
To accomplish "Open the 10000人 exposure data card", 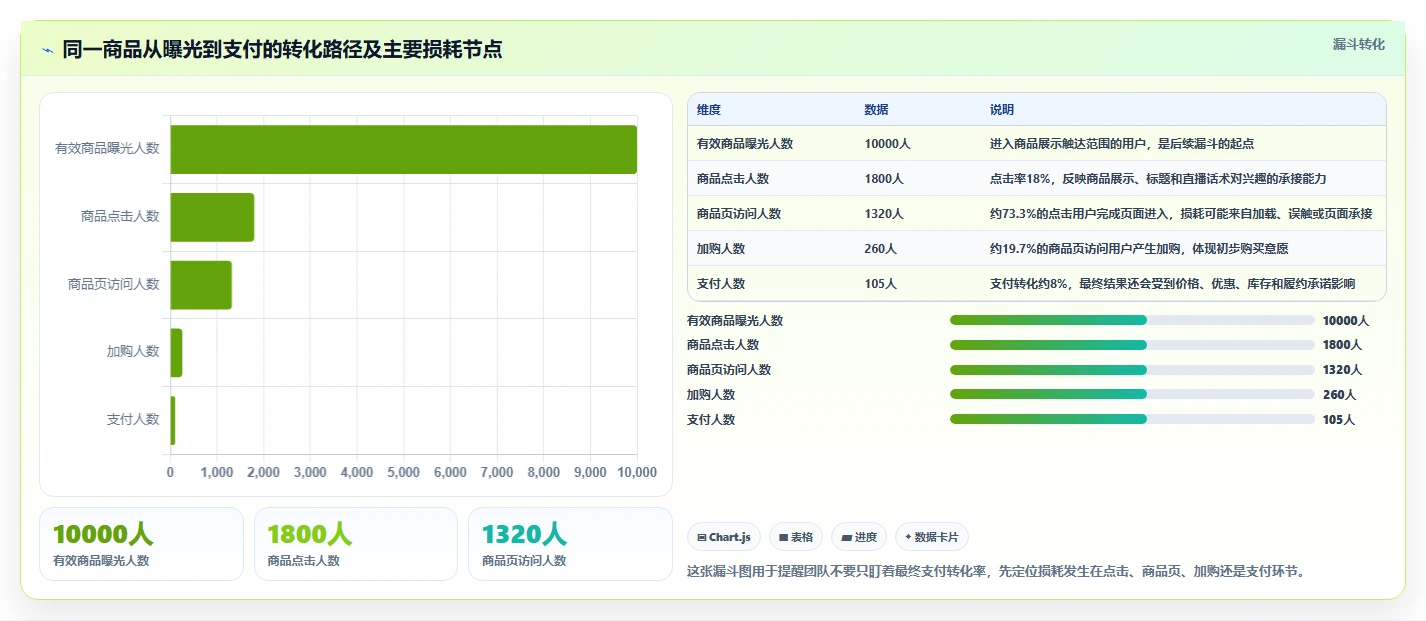I will (141, 544).
